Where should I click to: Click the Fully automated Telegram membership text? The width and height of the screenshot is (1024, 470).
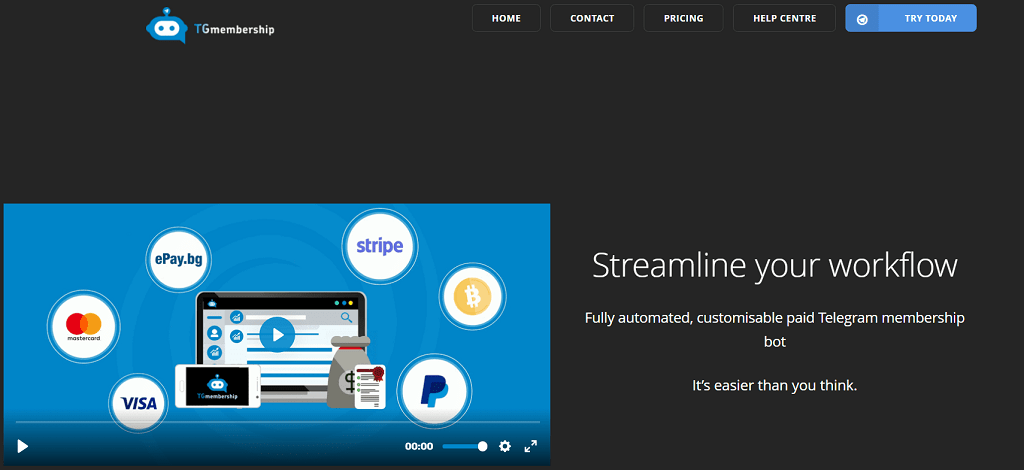pos(775,330)
